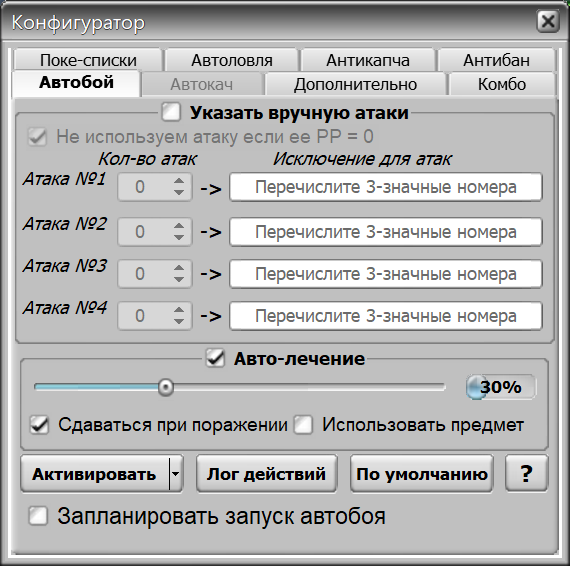The width and height of the screenshot is (570, 566).
Task: Click Атака №3 exclusion numbers field
Action: 386,274
